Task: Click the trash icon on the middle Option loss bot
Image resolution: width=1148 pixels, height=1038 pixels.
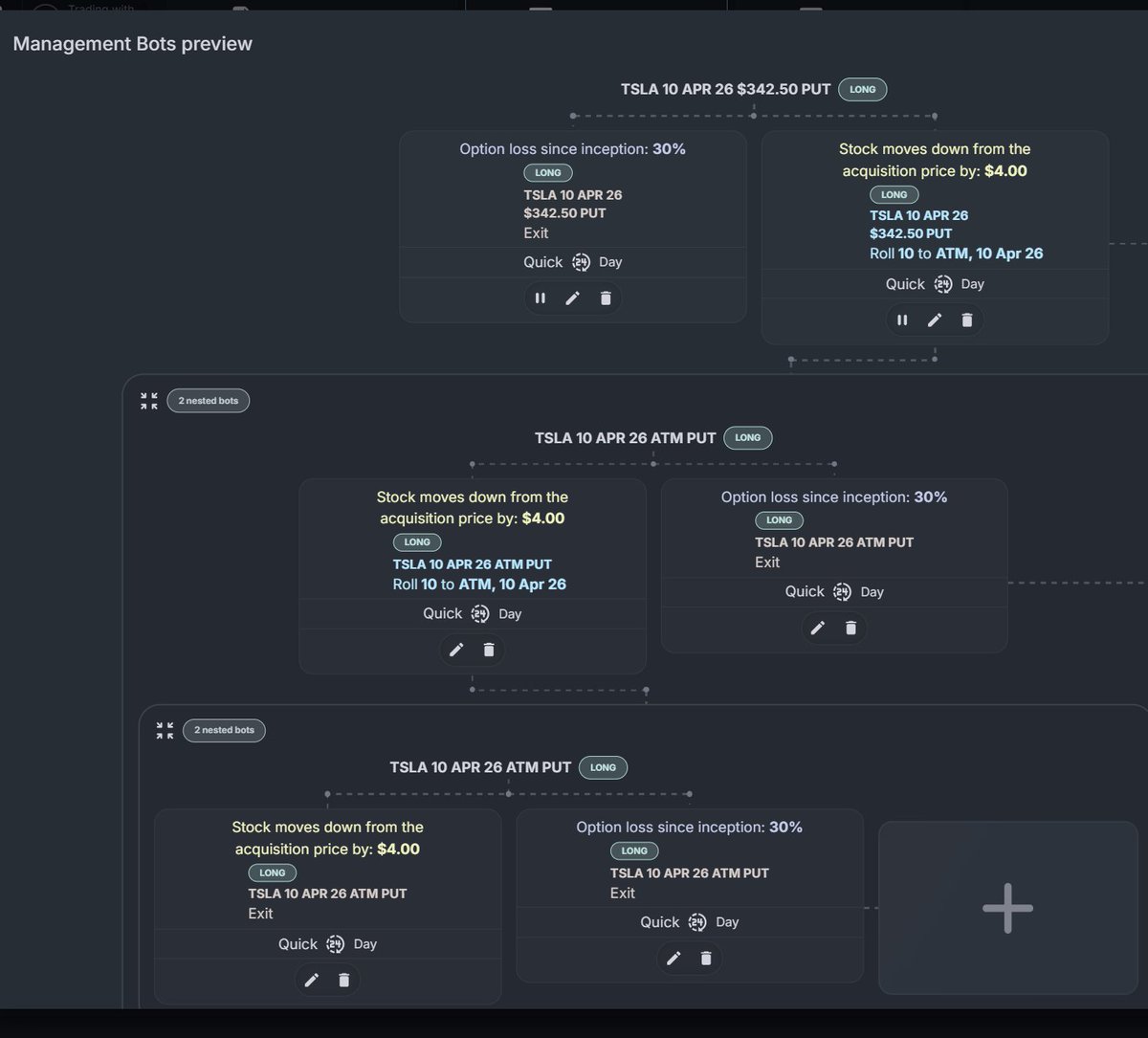Action: [x=850, y=628]
